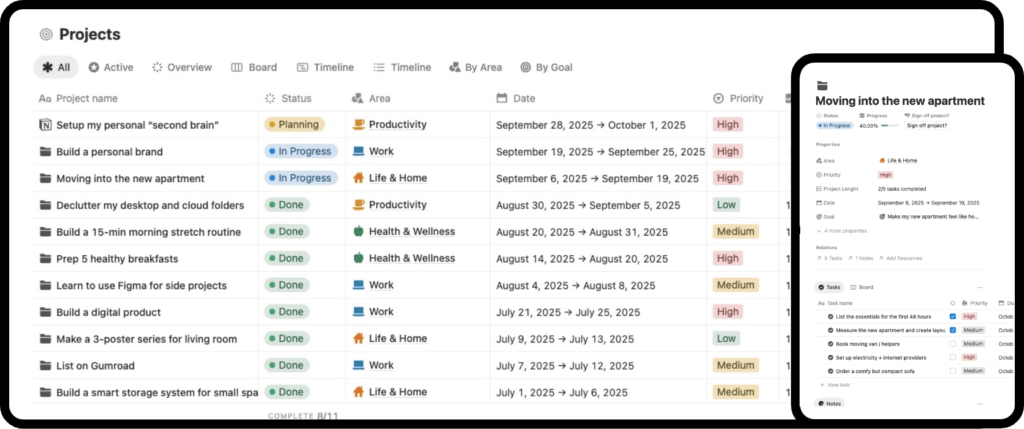Click Add Resources relation link
Viewport: 1024px width, 429px height.
[x=901, y=259]
